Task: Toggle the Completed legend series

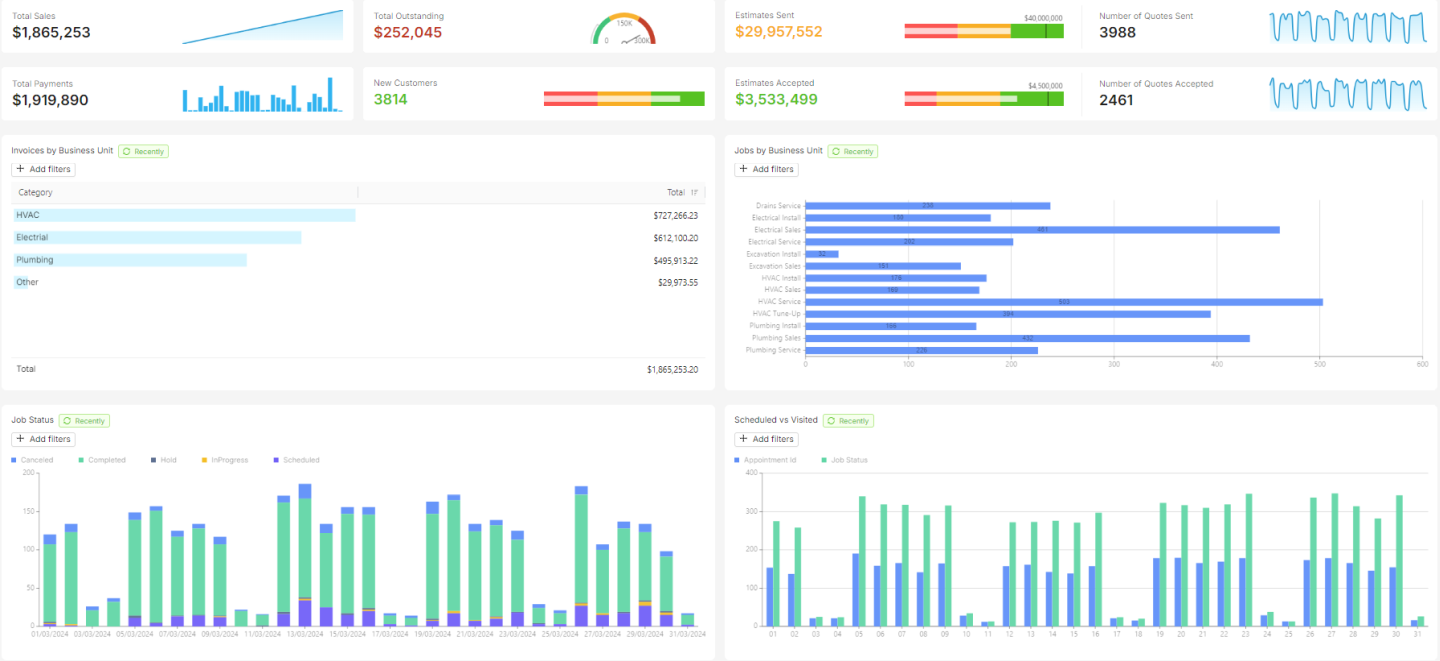Action: 102,460
